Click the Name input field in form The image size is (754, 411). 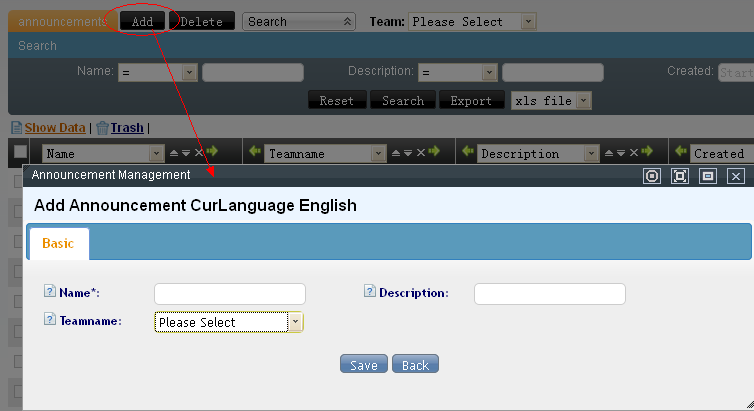pos(229,294)
